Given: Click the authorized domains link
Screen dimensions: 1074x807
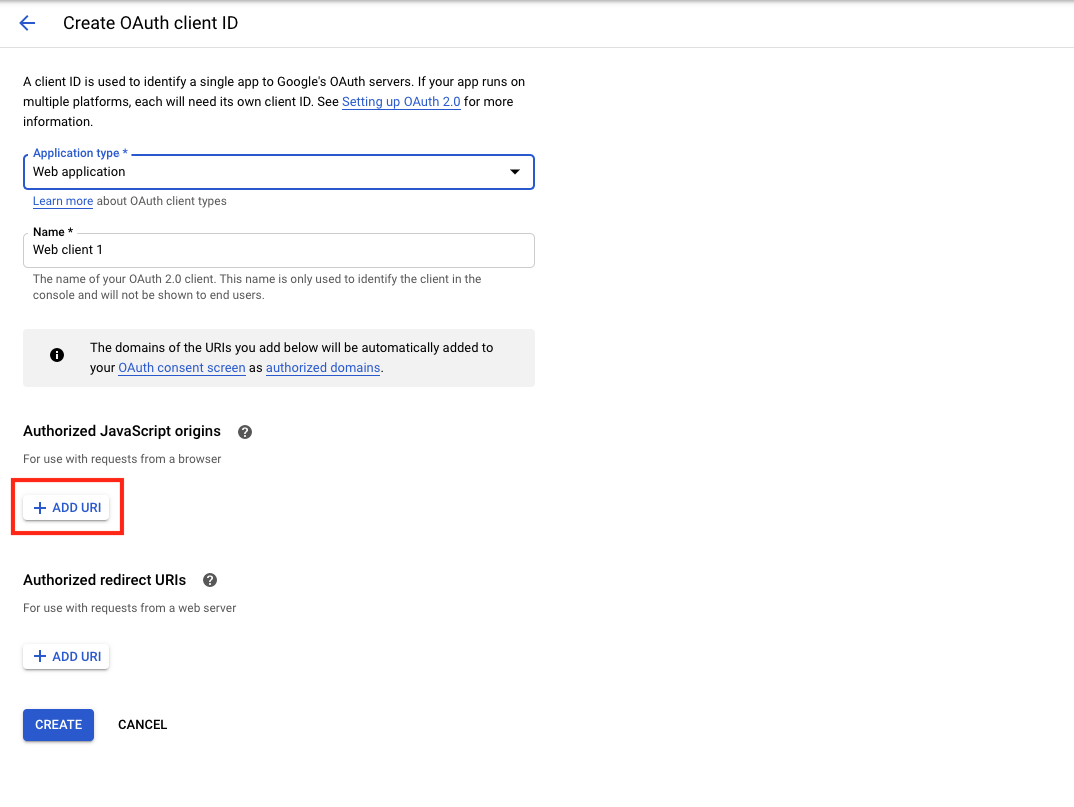Looking at the screenshot, I should tap(322, 367).
